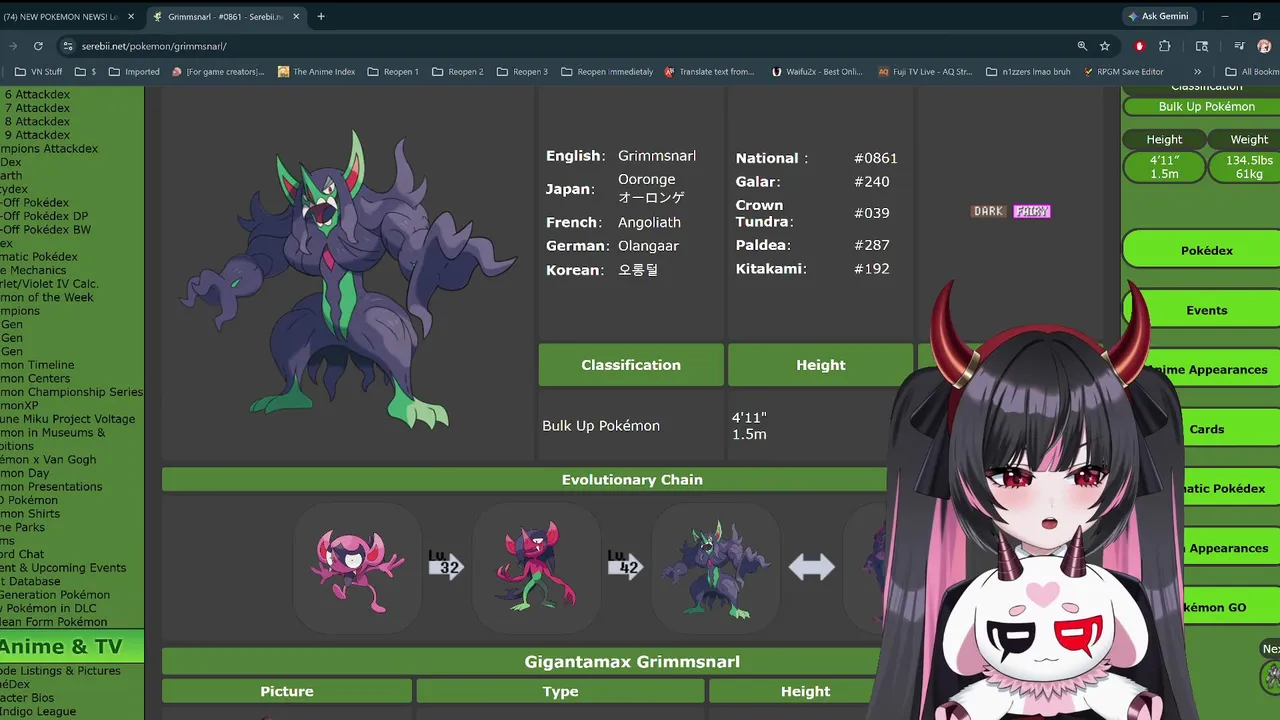Bookmark this page with the star icon

(1105, 46)
